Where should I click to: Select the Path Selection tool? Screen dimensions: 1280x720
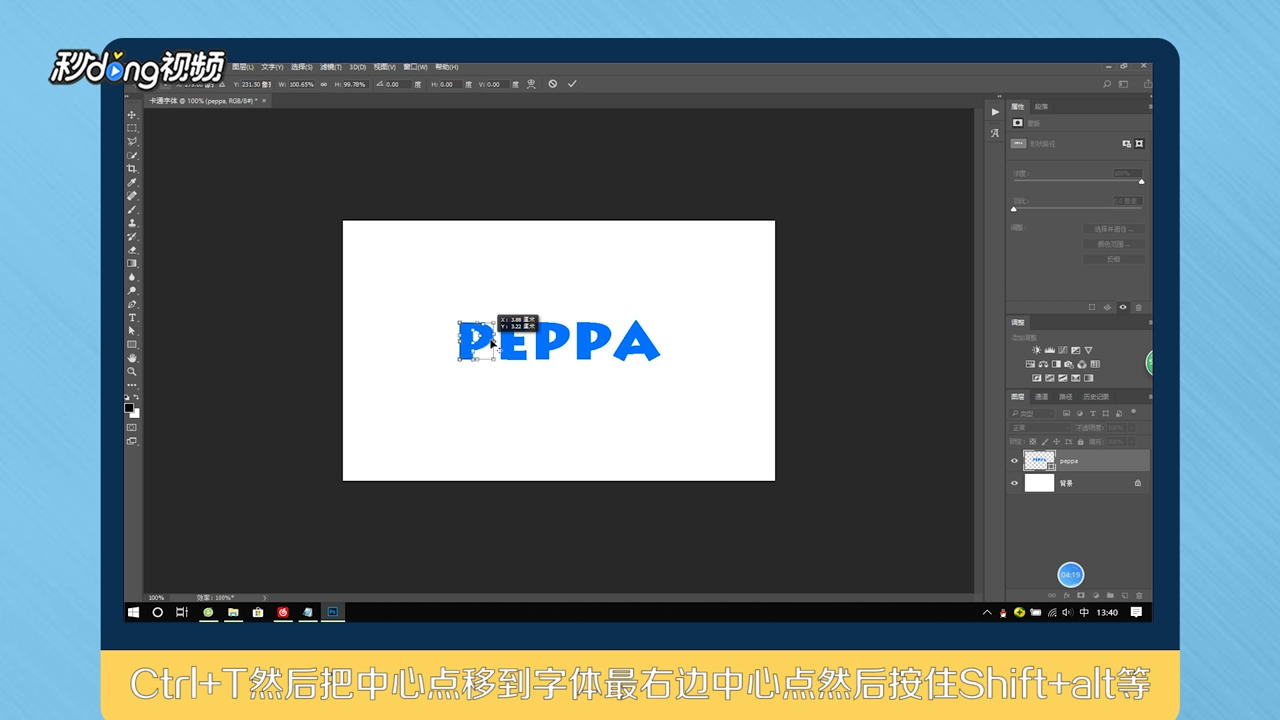132,331
